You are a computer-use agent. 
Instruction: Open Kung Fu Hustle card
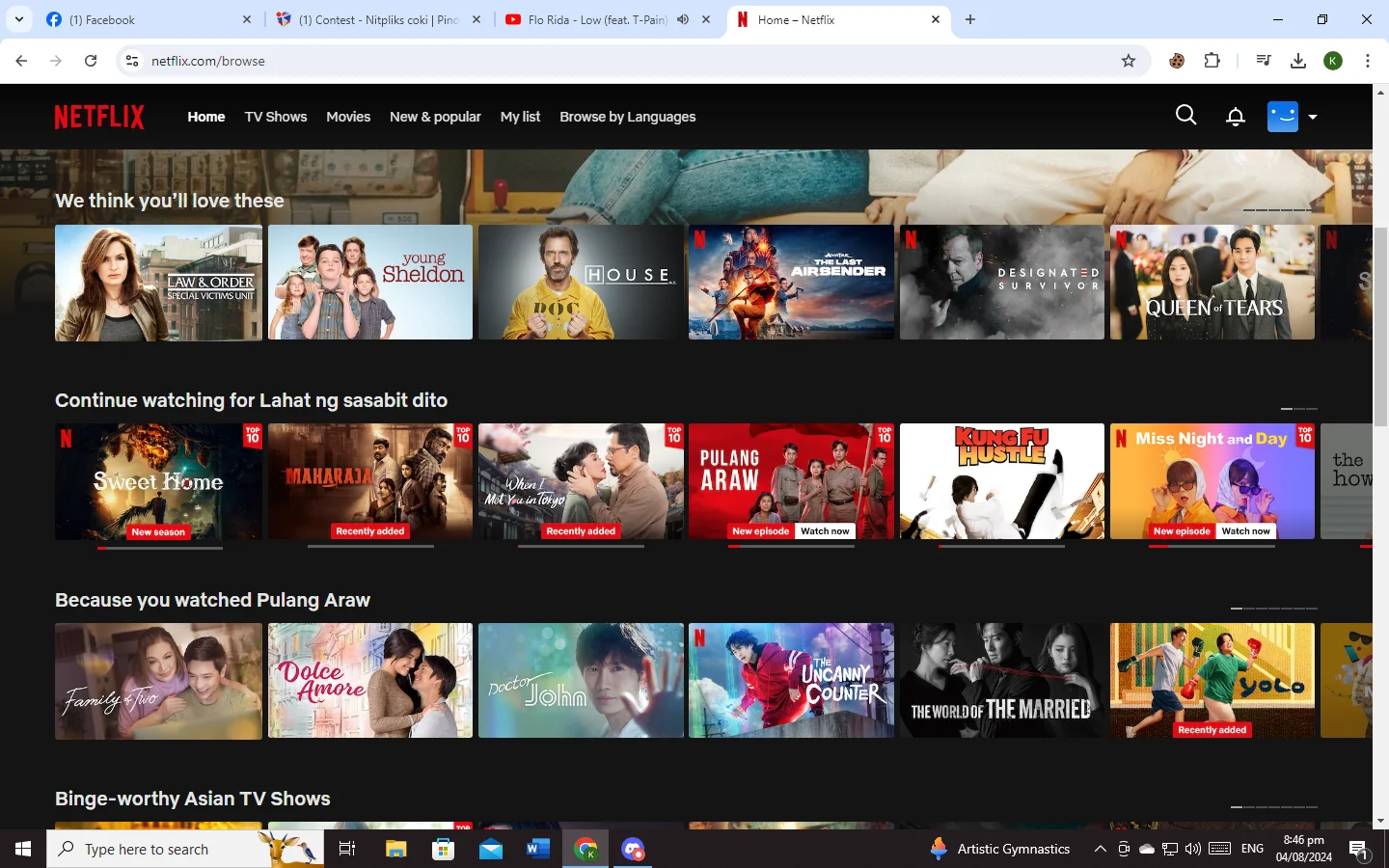1002,481
